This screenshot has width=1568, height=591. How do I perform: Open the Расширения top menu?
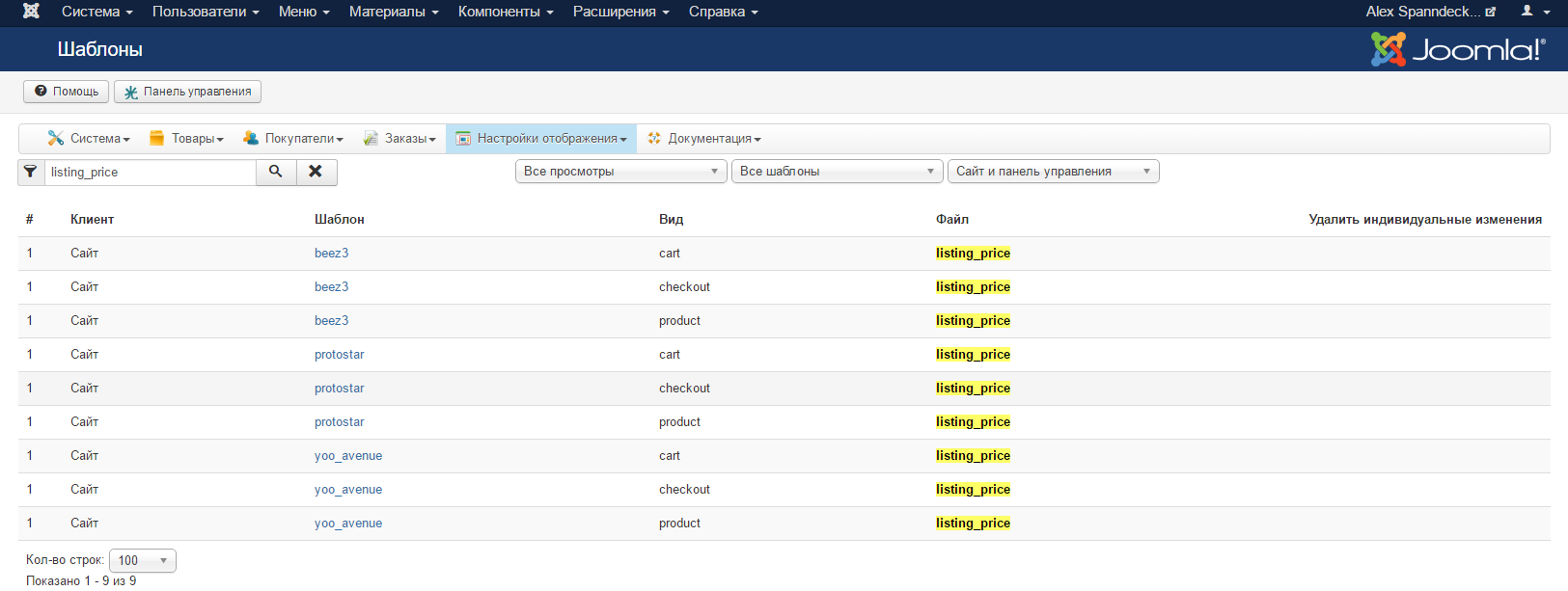tap(620, 12)
